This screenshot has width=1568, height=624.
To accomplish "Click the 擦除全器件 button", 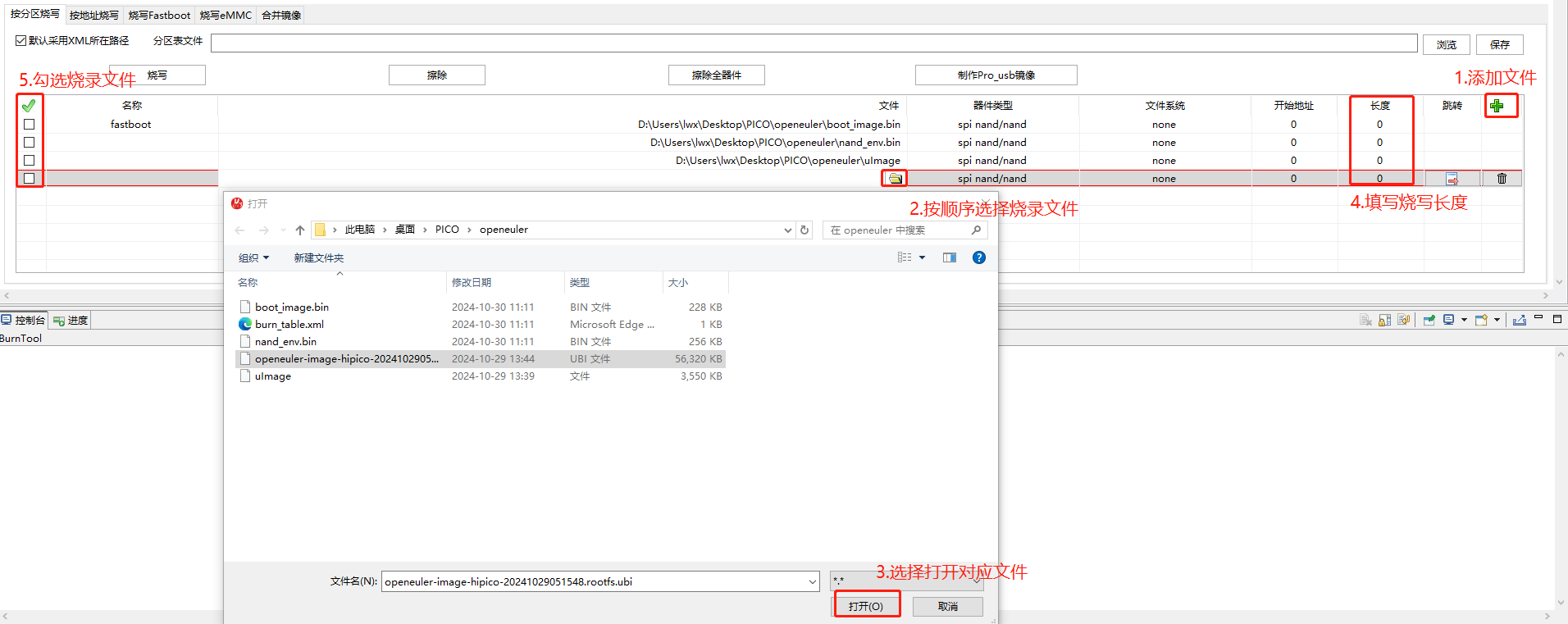I will point(716,75).
